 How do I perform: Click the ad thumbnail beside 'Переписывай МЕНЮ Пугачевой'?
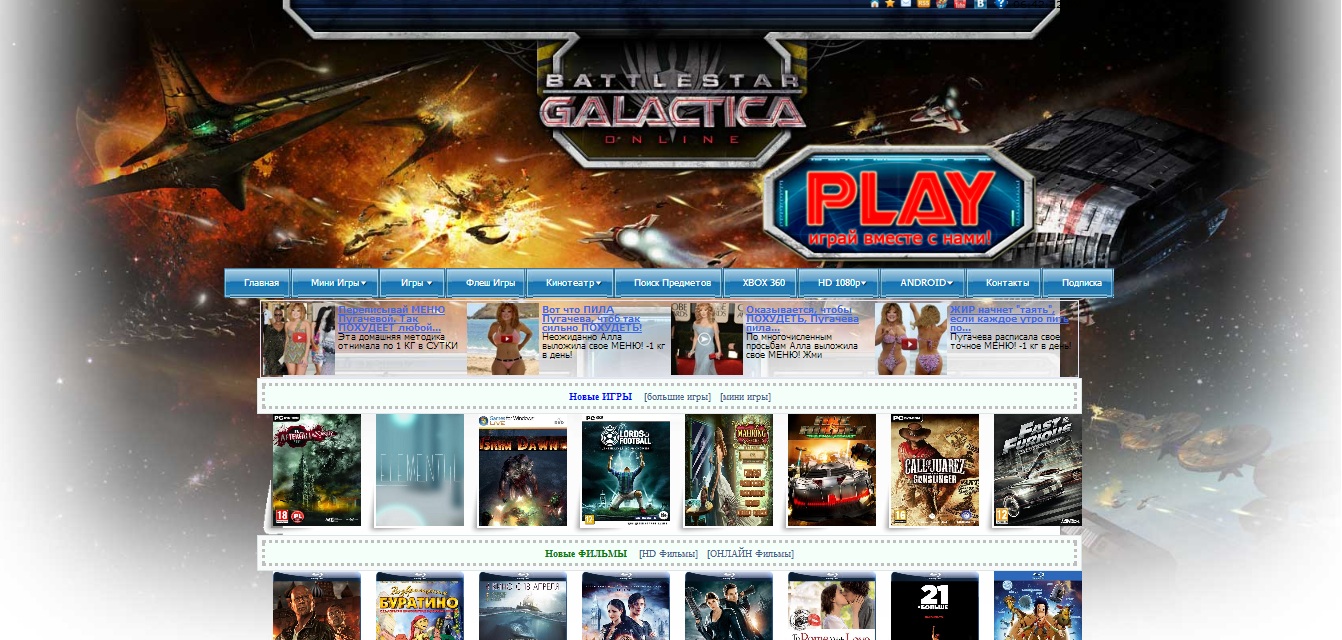click(299, 339)
